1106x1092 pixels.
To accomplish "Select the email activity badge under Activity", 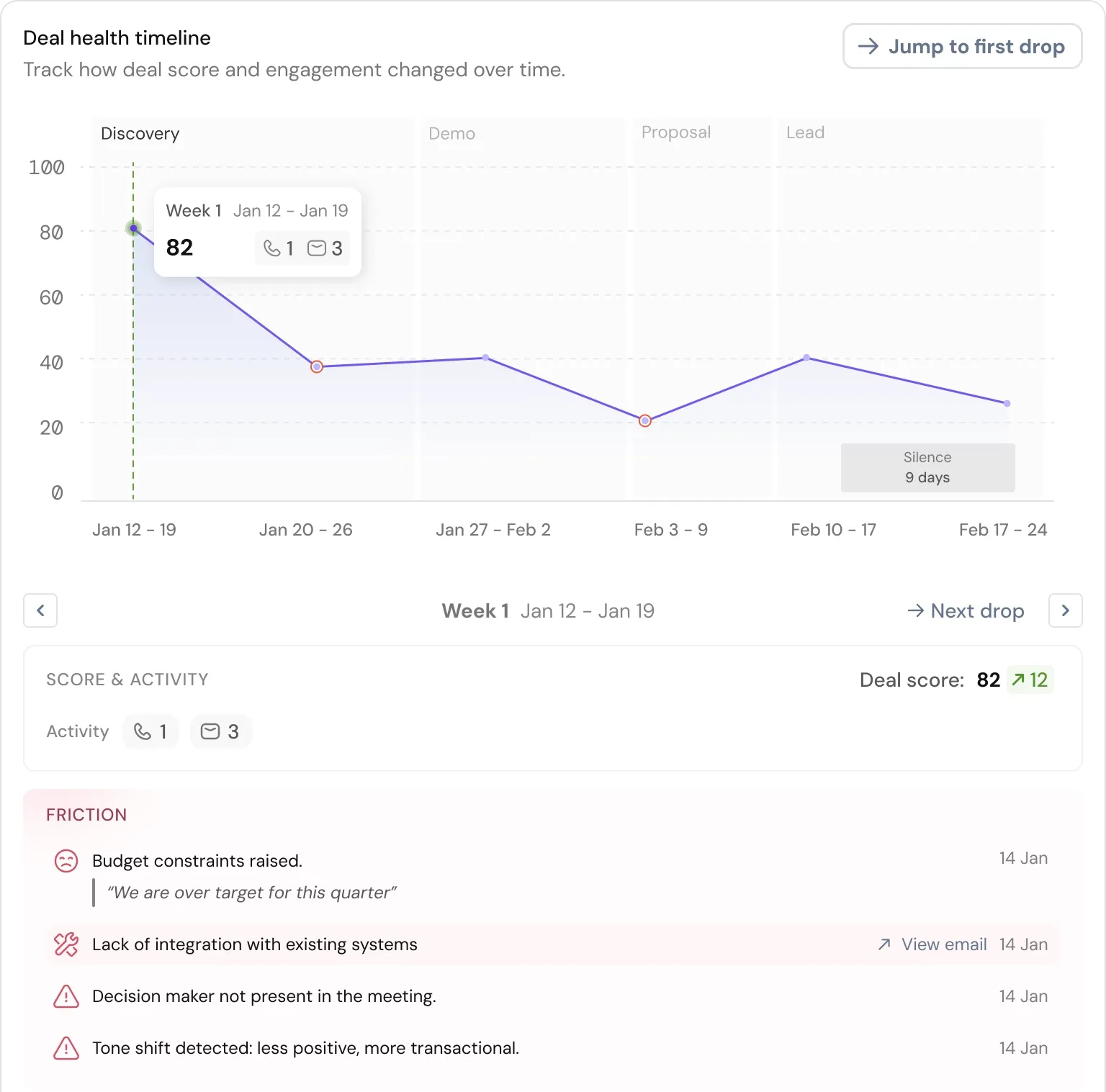I will point(220,731).
